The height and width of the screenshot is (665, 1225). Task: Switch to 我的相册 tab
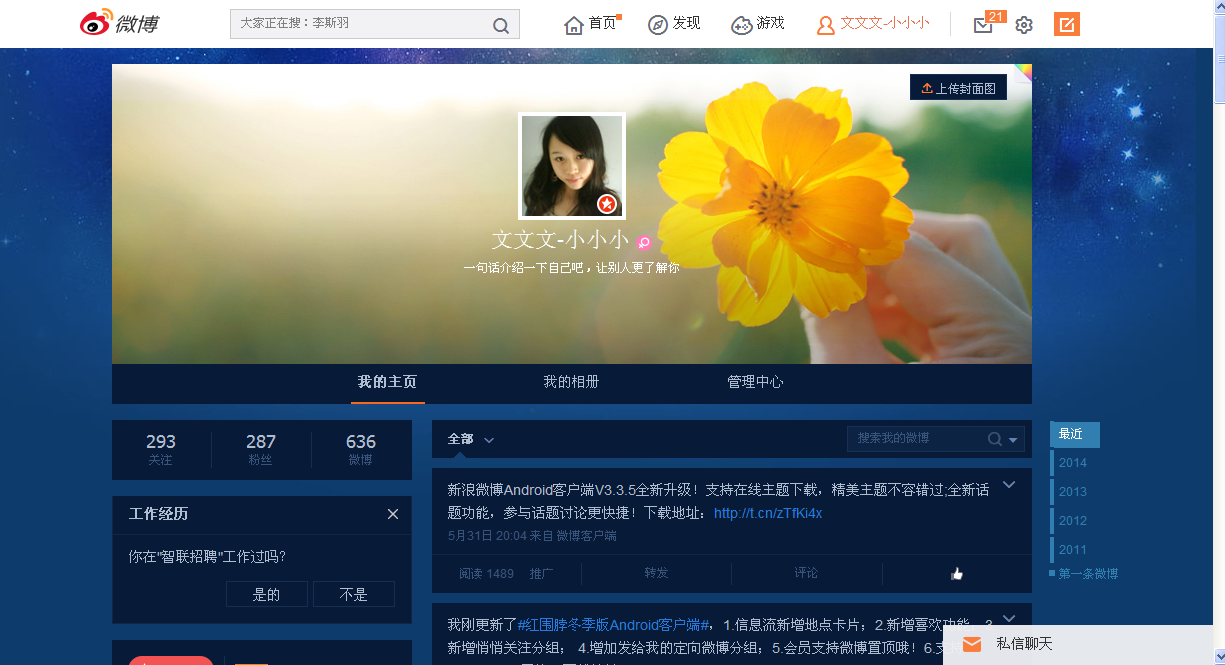[x=572, y=382]
